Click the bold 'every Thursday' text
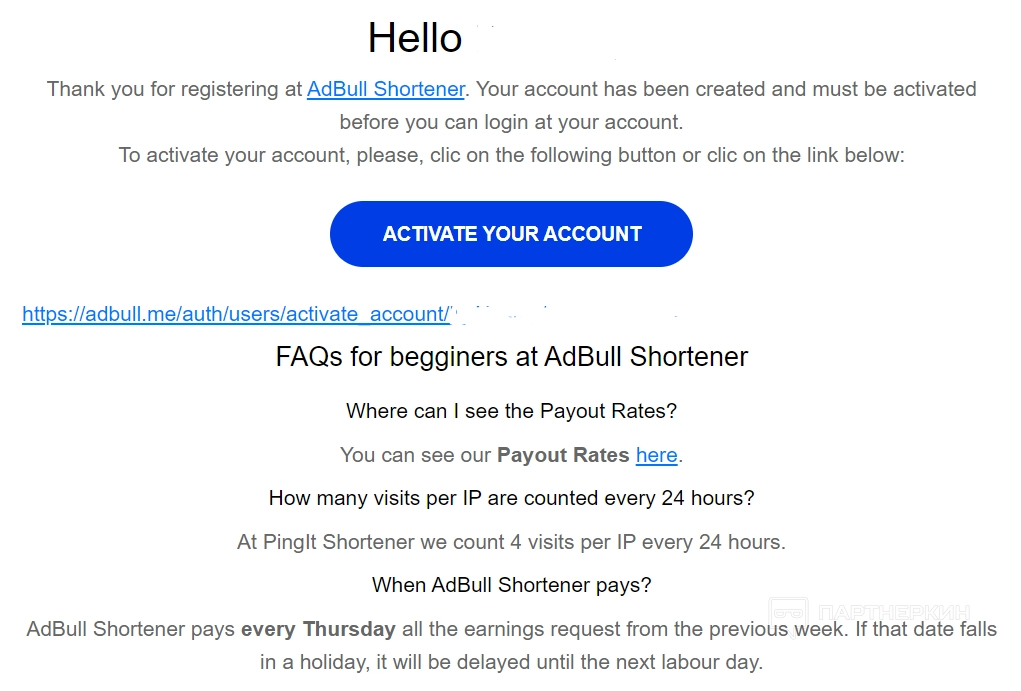1021x691 pixels. tap(318, 629)
